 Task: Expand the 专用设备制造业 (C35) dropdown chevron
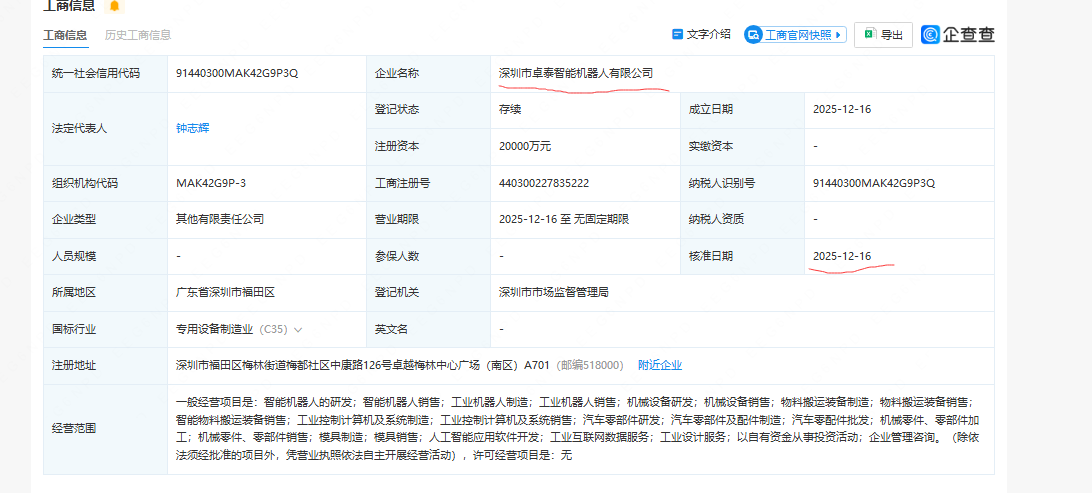298,329
